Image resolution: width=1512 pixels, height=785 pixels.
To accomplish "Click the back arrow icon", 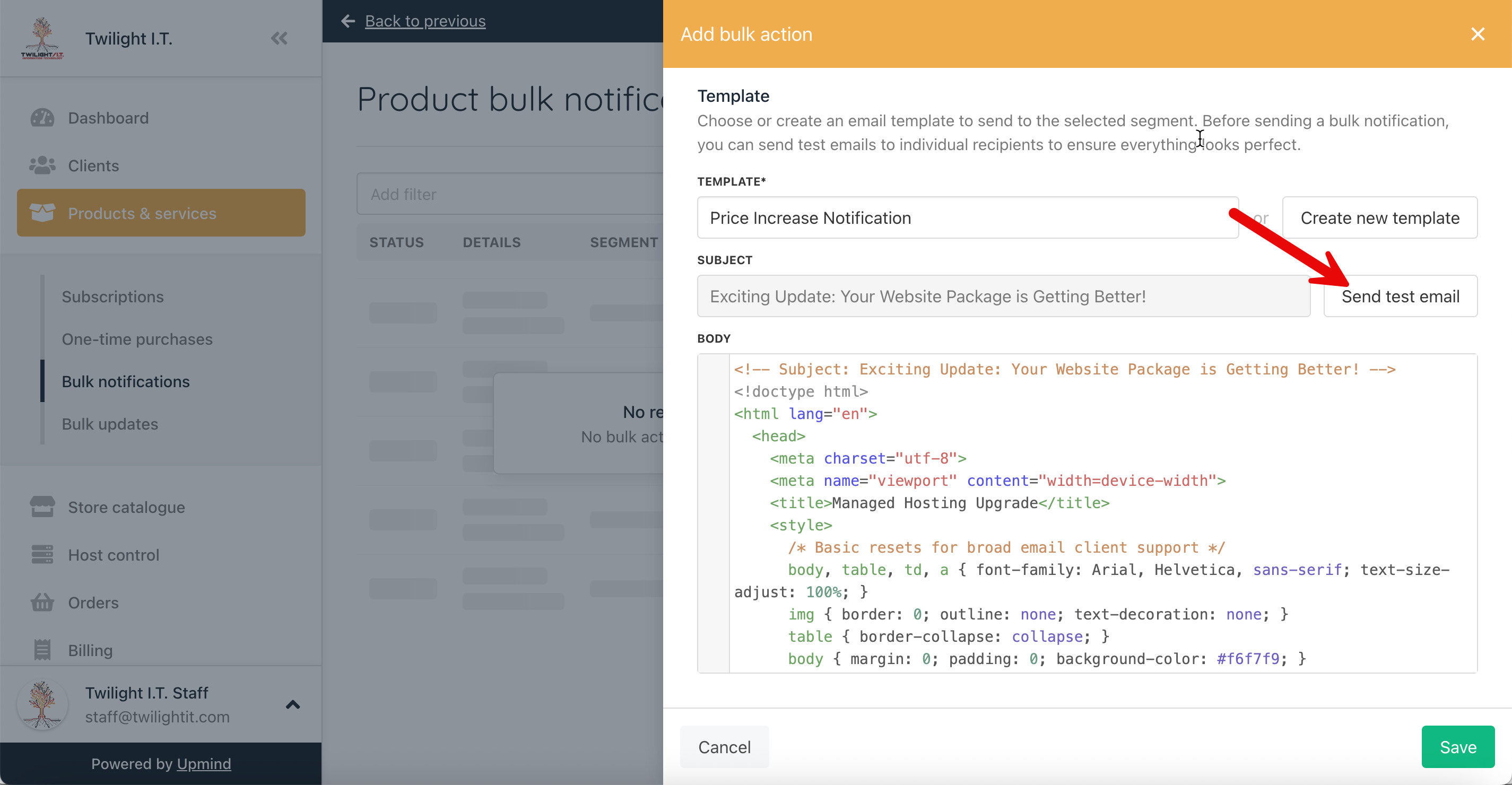I will pyautogui.click(x=348, y=21).
